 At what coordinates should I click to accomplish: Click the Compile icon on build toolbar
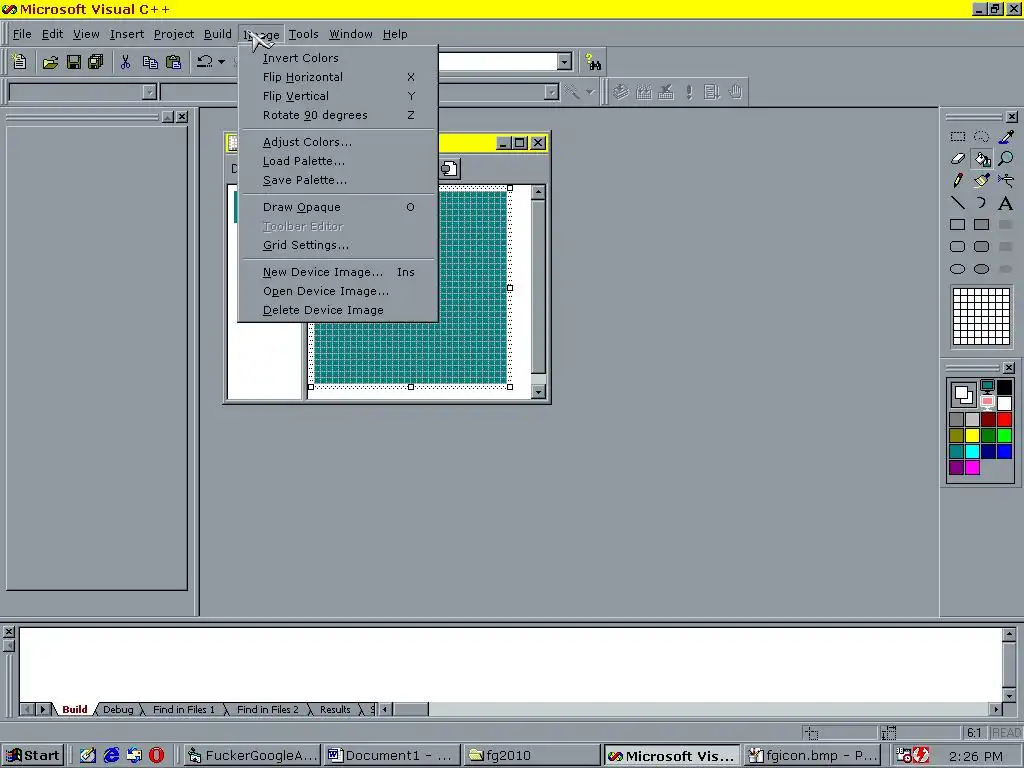[621, 92]
